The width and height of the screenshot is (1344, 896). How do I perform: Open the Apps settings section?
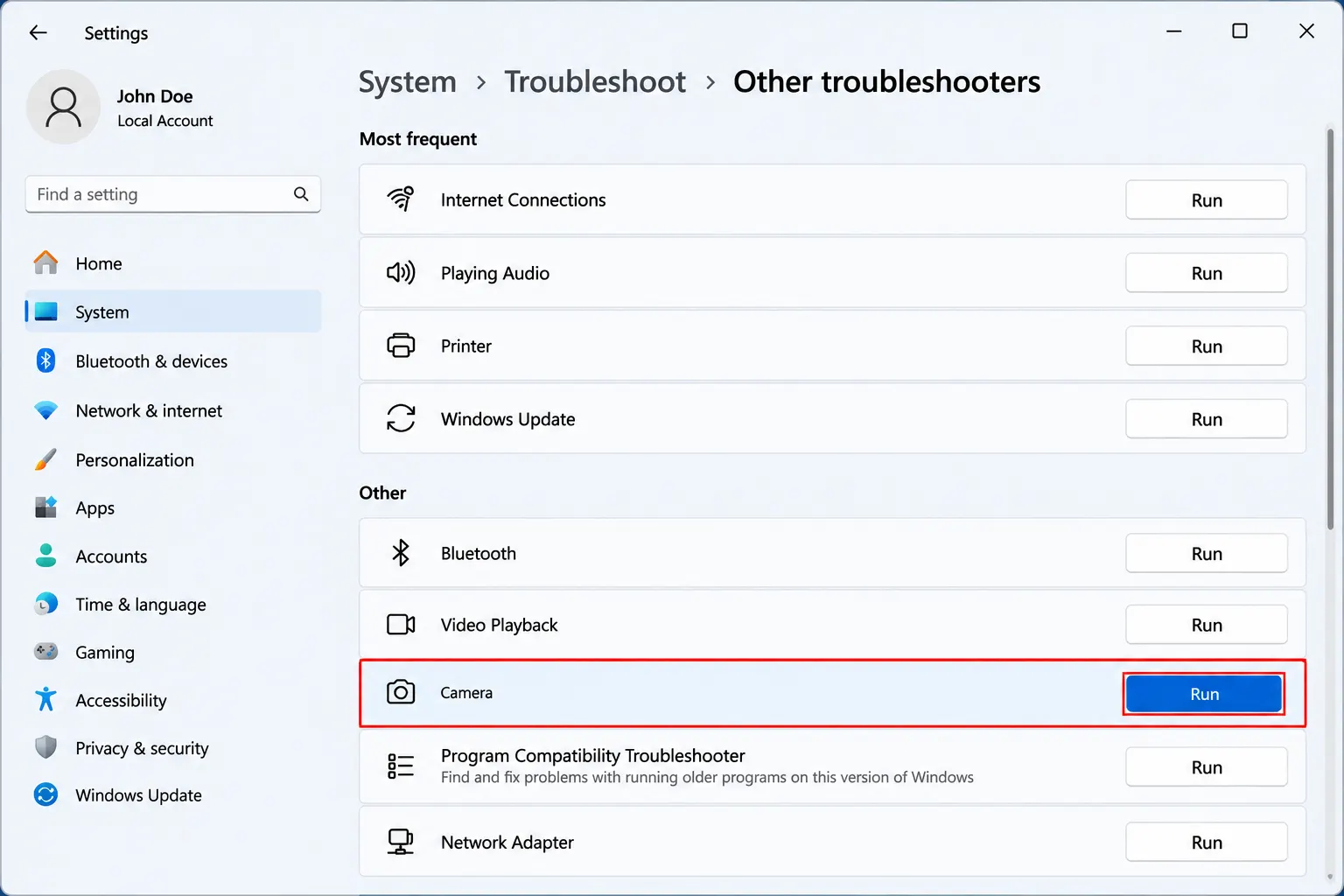(173, 508)
